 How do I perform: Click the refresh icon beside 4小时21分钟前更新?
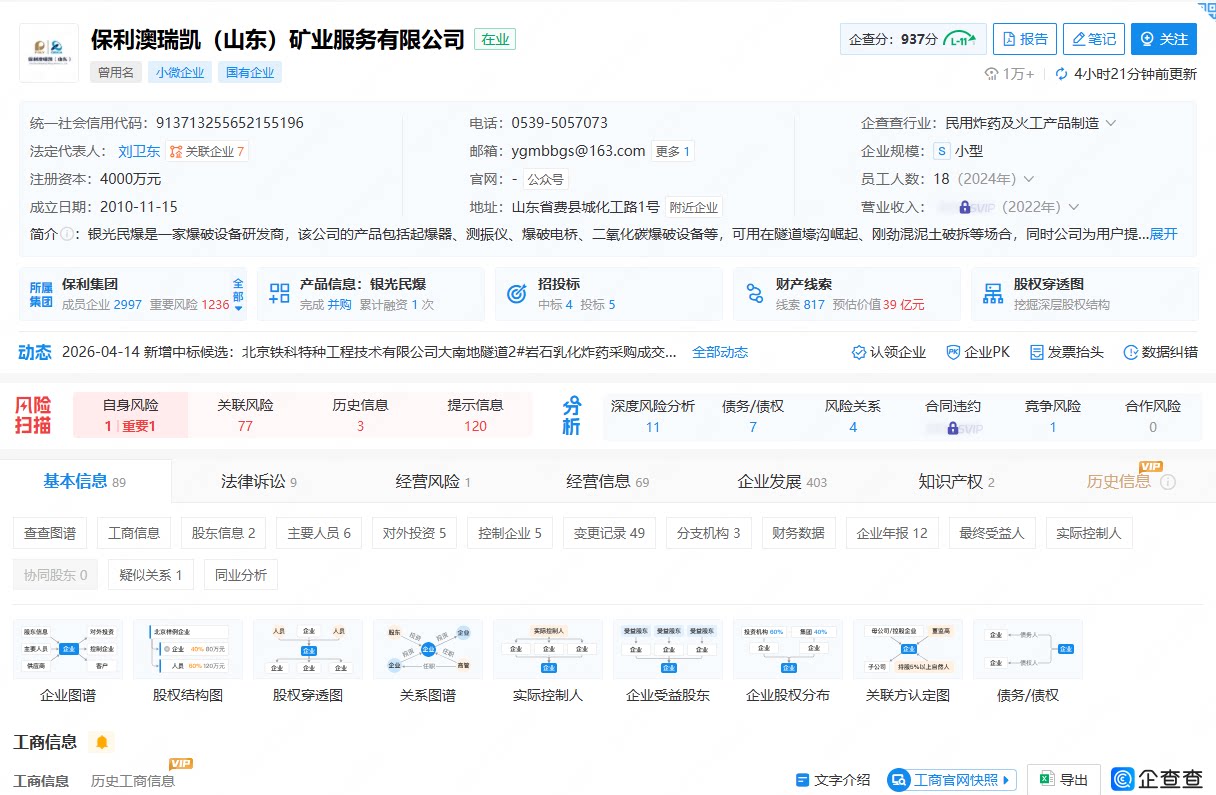click(x=1062, y=74)
